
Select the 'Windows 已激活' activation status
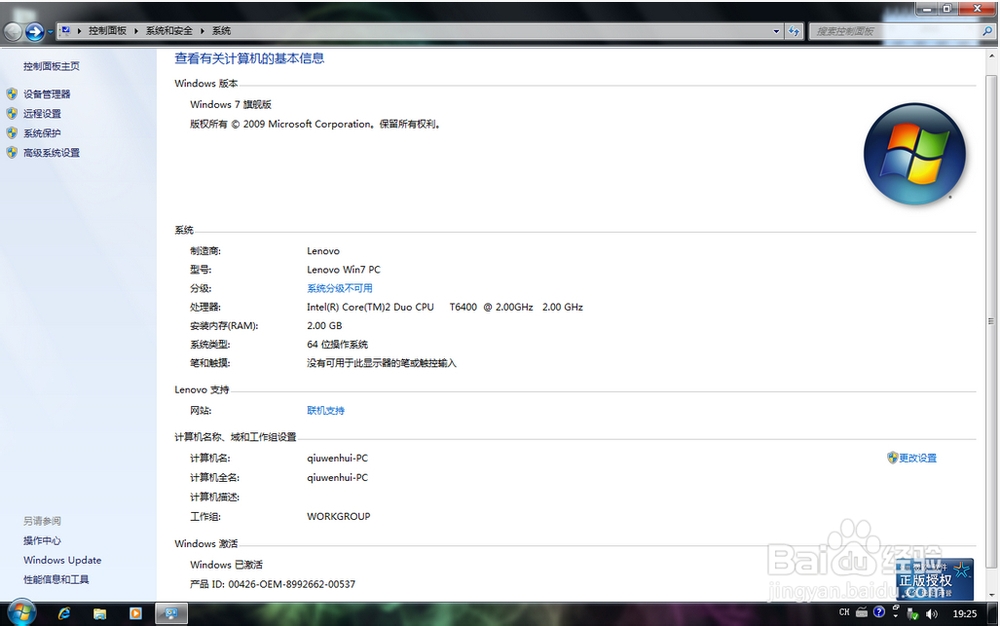click(226, 565)
